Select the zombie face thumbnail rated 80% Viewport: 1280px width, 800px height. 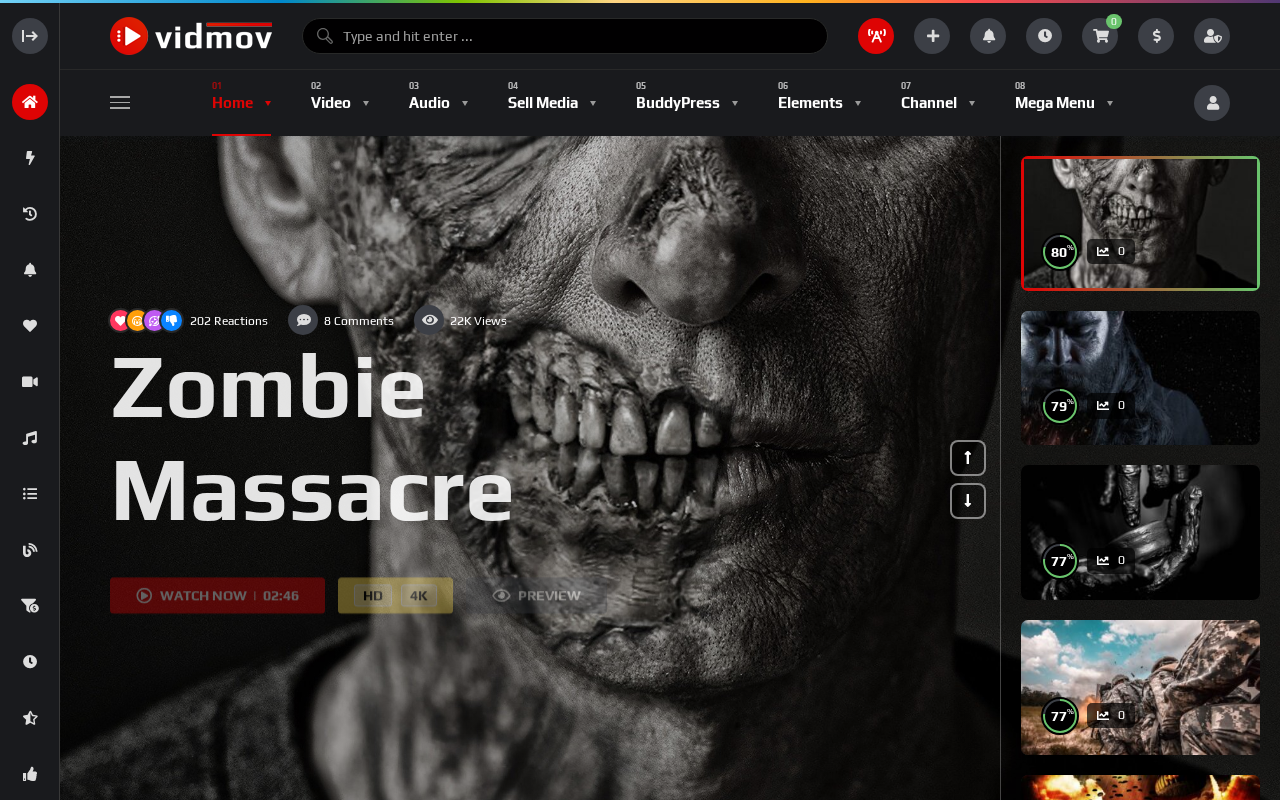1140,223
